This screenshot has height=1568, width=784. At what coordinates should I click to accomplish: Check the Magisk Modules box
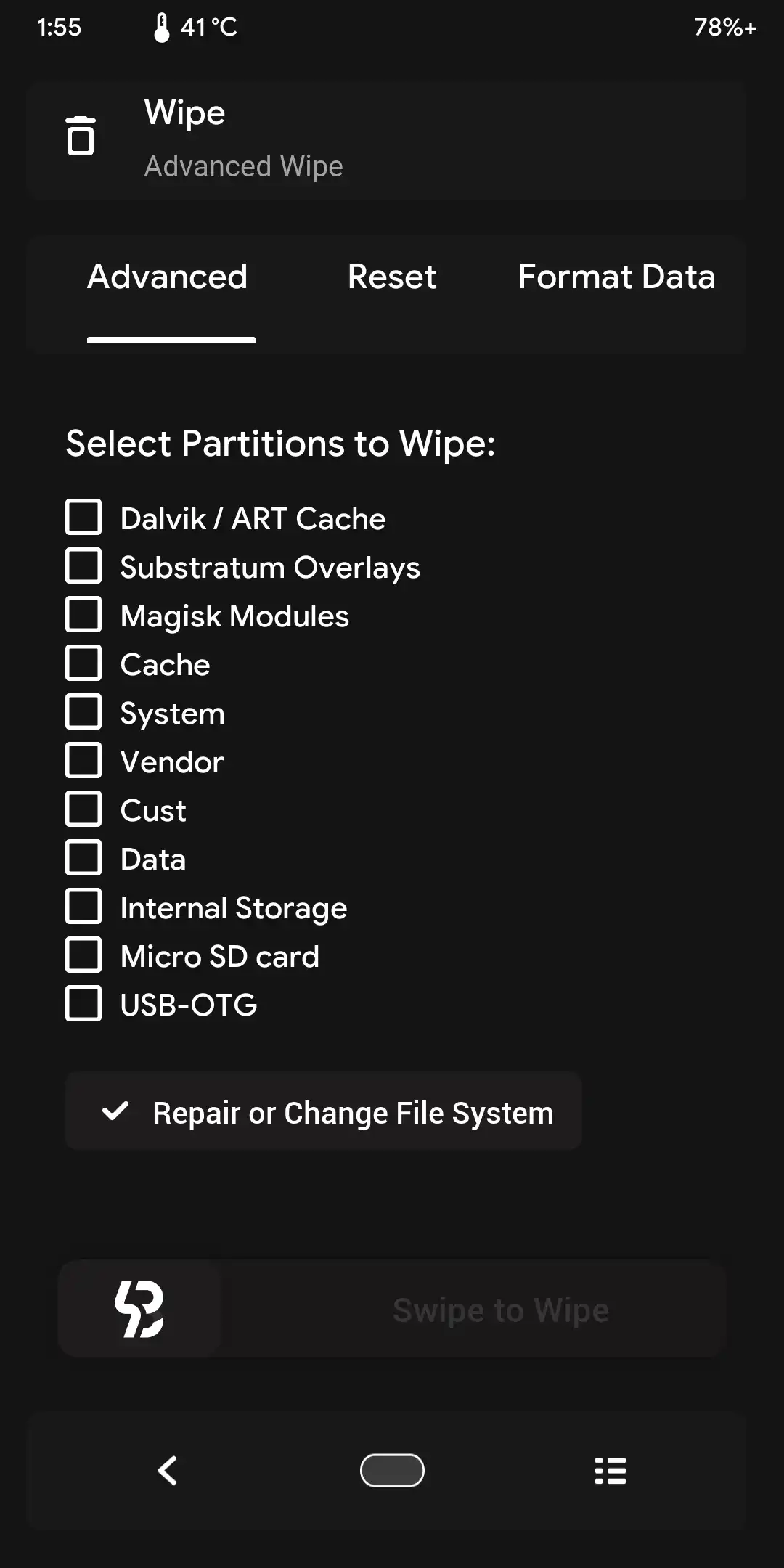[83, 615]
